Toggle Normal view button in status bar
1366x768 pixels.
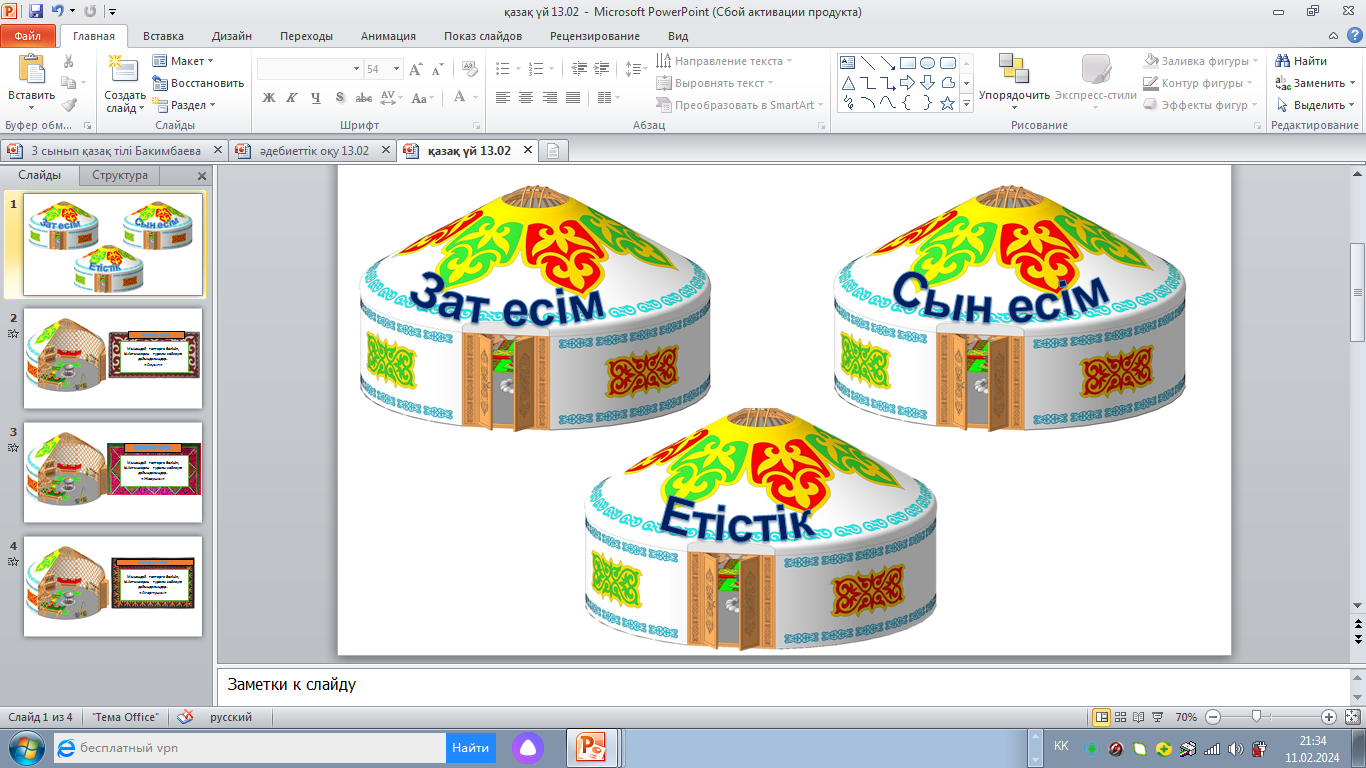click(x=1101, y=717)
